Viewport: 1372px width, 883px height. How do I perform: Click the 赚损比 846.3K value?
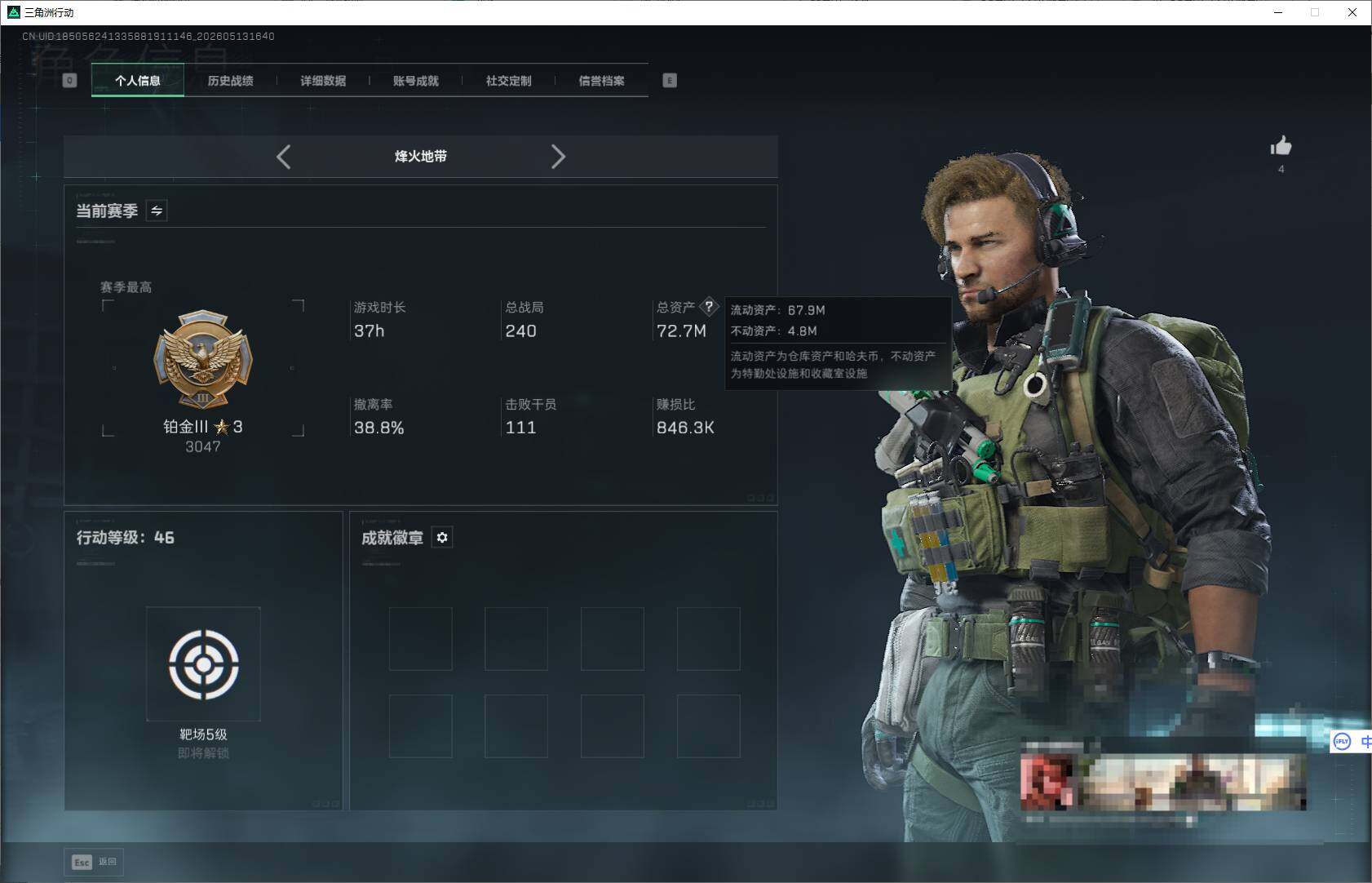(685, 428)
